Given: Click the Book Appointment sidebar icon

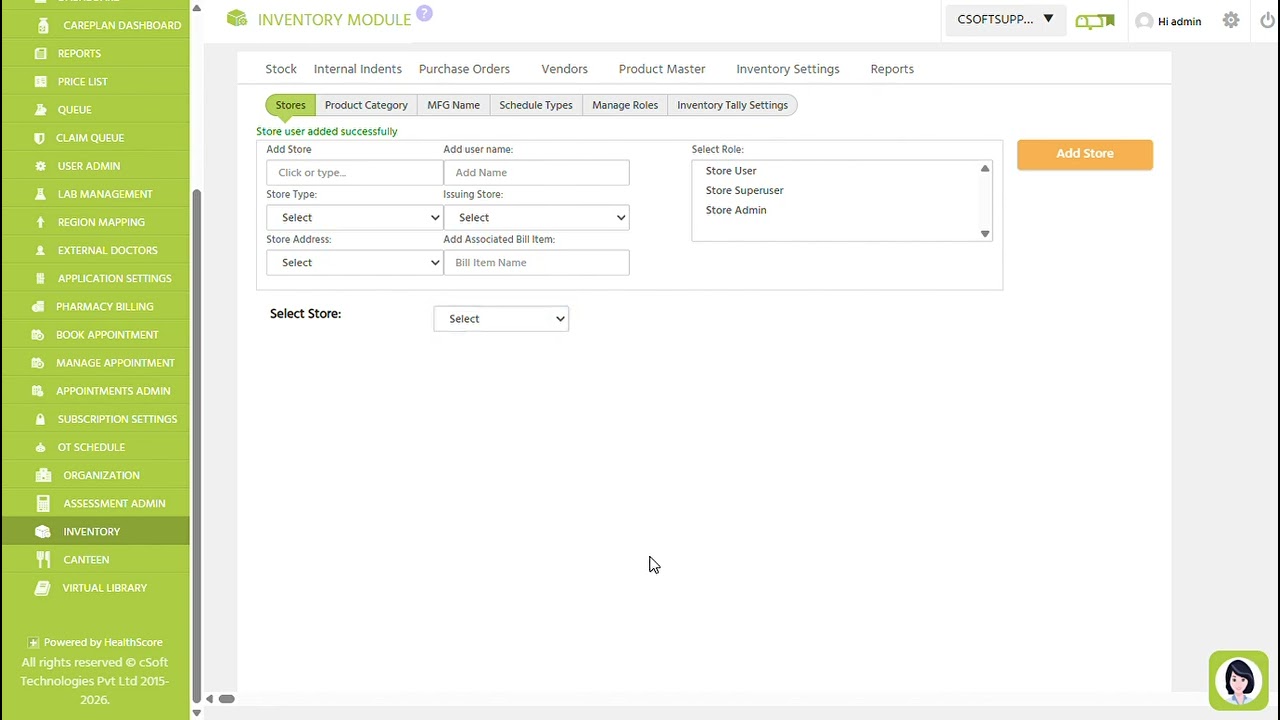Looking at the screenshot, I should pyautogui.click(x=38, y=334).
